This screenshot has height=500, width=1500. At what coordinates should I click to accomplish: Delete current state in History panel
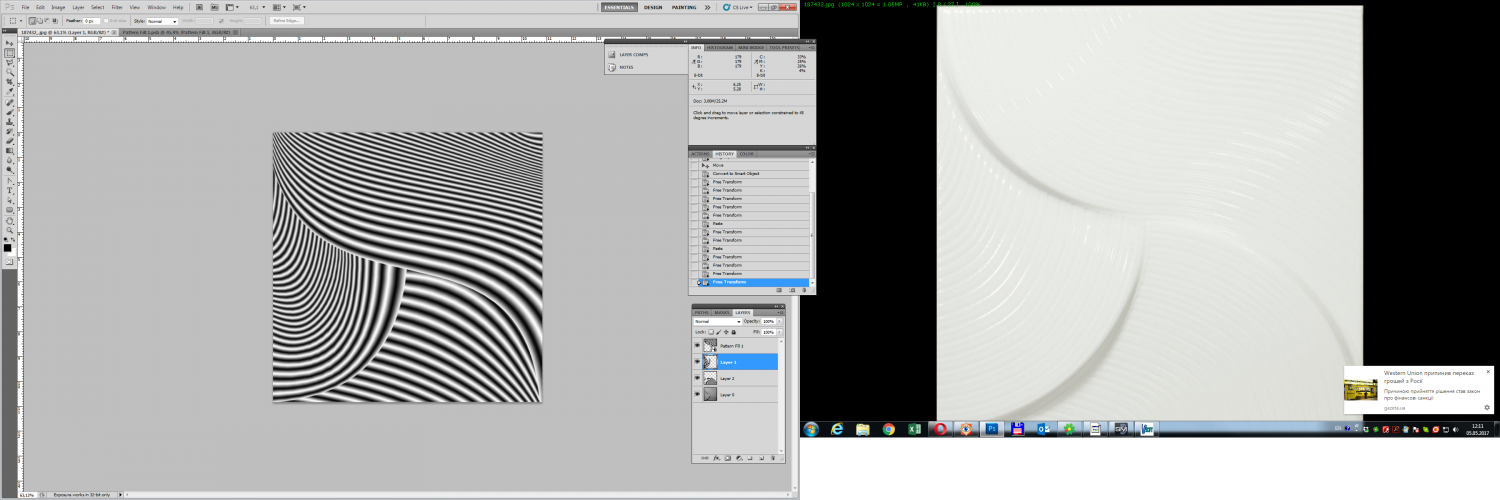(803, 290)
